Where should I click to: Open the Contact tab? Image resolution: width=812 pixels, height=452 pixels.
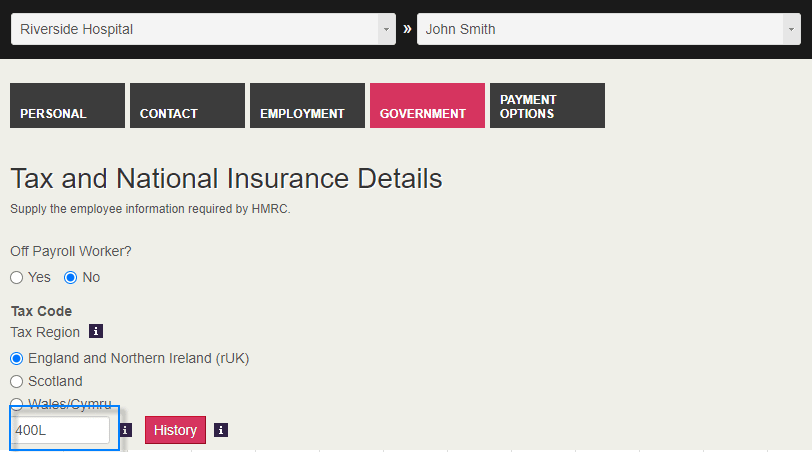(187, 106)
